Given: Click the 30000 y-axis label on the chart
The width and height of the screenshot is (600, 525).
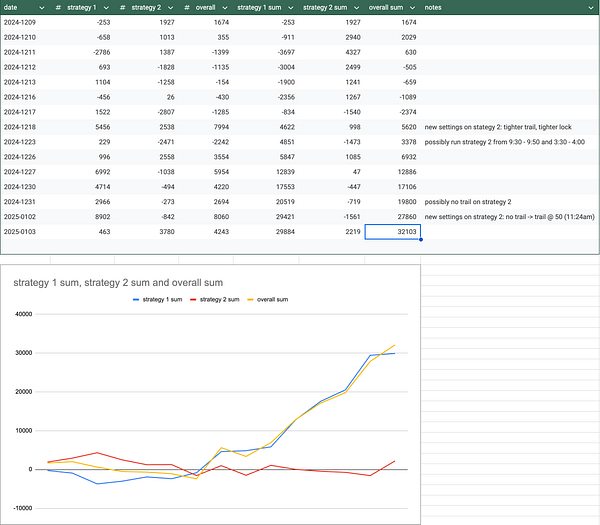Looking at the screenshot, I should pos(23,353).
